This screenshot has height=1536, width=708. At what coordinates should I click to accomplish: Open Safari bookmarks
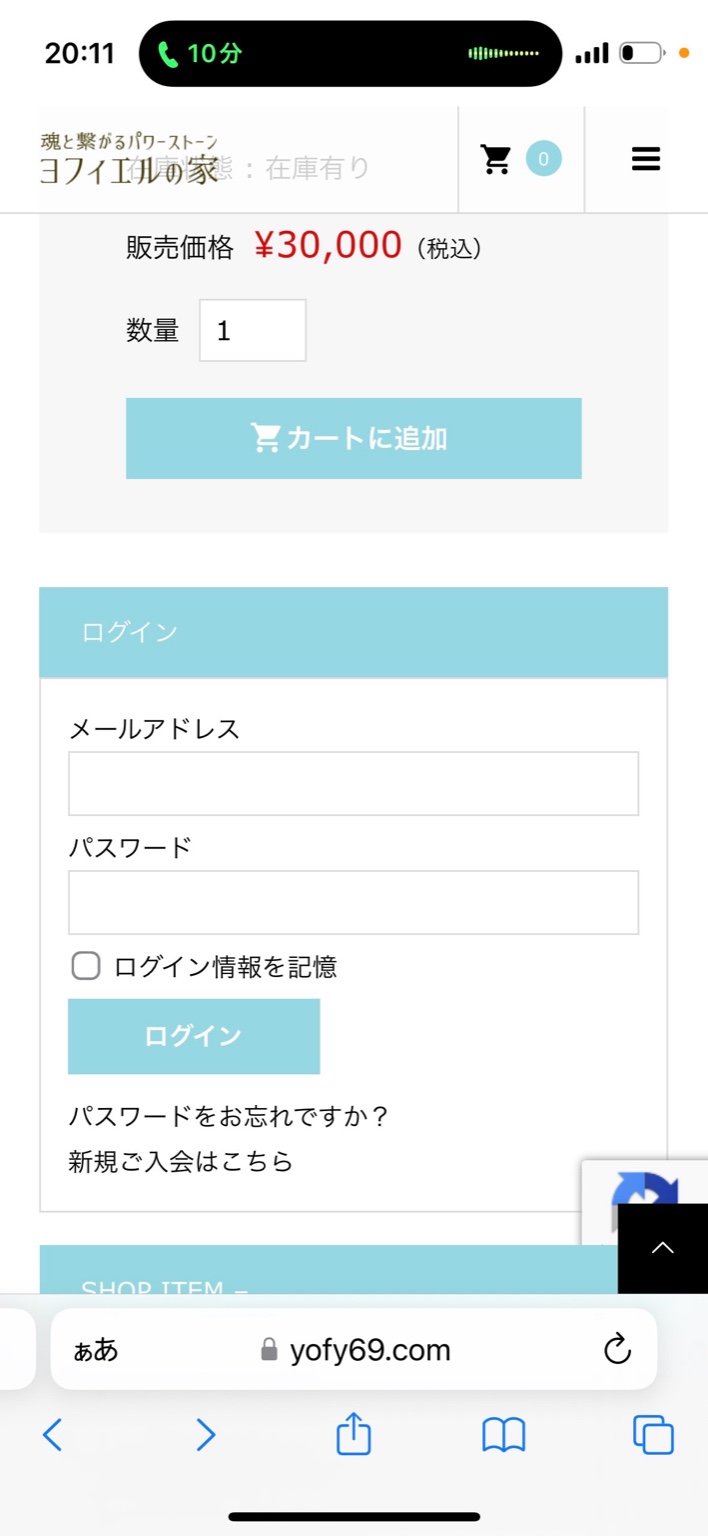[503, 1435]
